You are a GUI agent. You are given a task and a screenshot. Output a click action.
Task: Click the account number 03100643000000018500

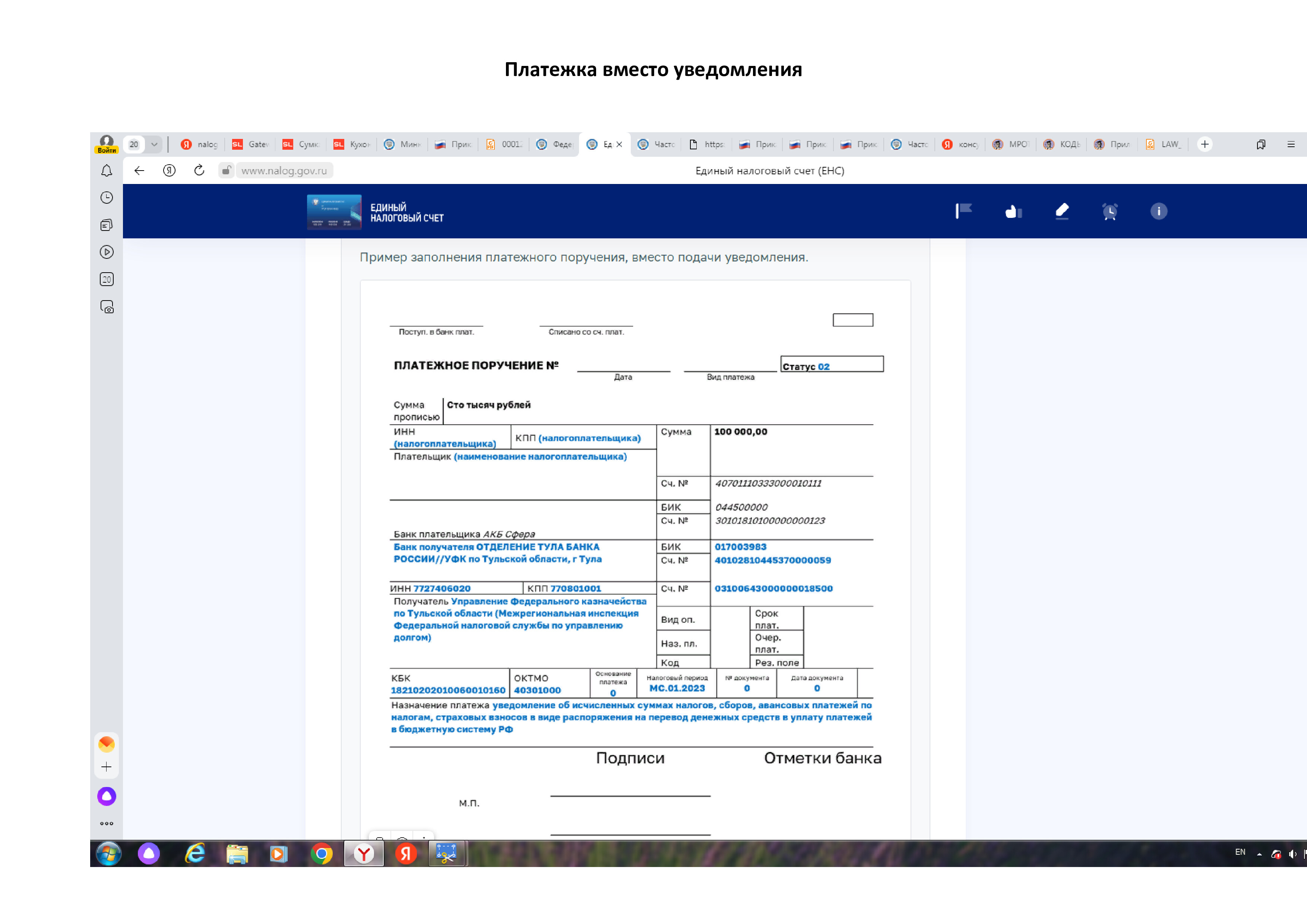773,588
